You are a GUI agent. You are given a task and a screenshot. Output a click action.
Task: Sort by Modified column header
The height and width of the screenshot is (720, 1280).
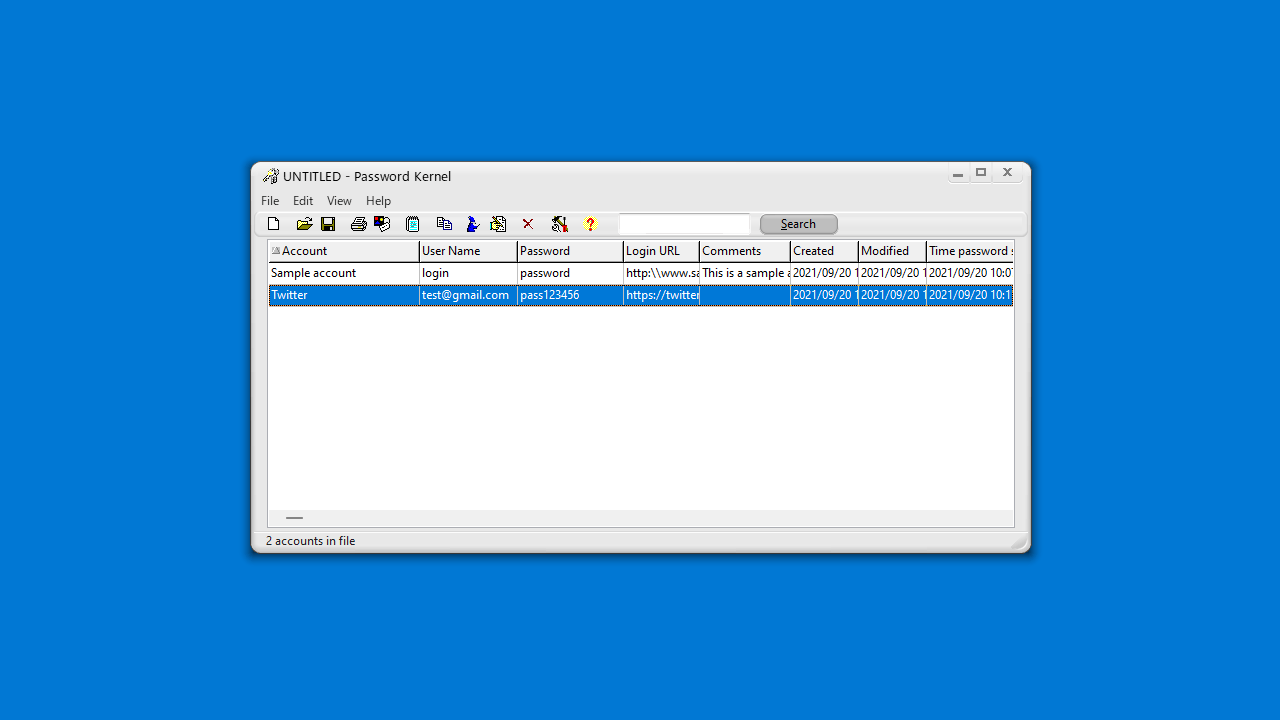(892, 251)
